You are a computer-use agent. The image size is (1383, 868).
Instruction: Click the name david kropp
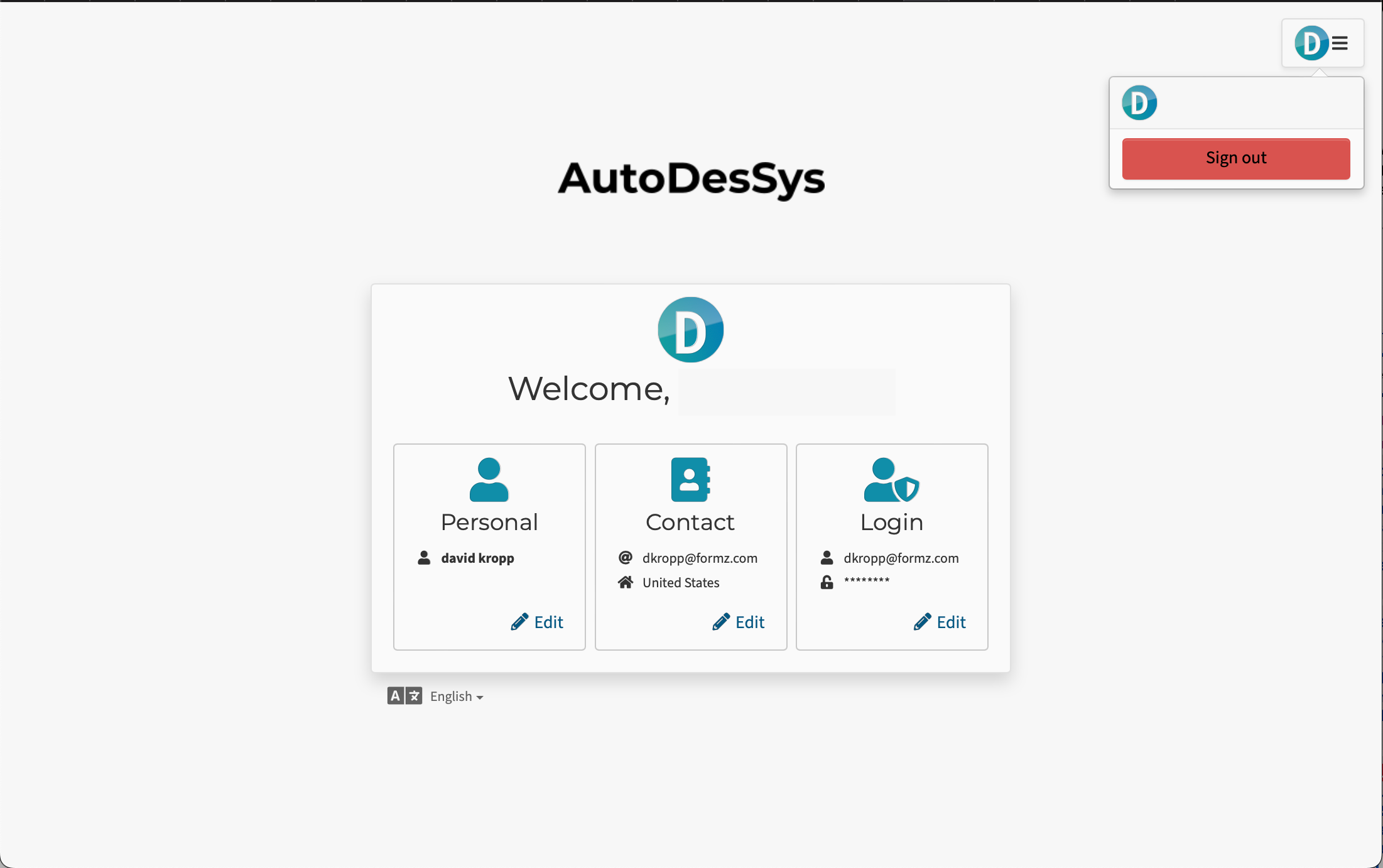pyautogui.click(x=477, y=558)
